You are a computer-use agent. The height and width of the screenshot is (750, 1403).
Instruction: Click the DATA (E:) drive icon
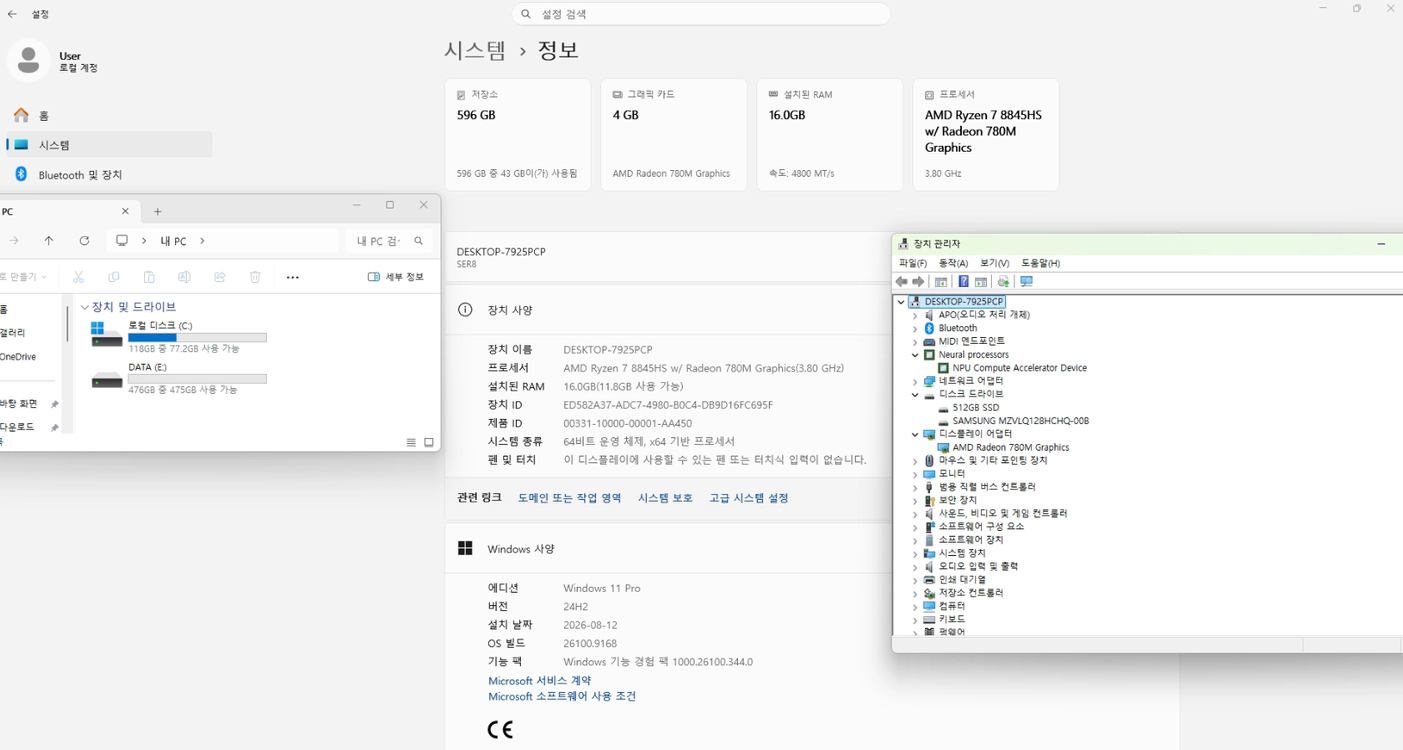[x=106, y=380]
